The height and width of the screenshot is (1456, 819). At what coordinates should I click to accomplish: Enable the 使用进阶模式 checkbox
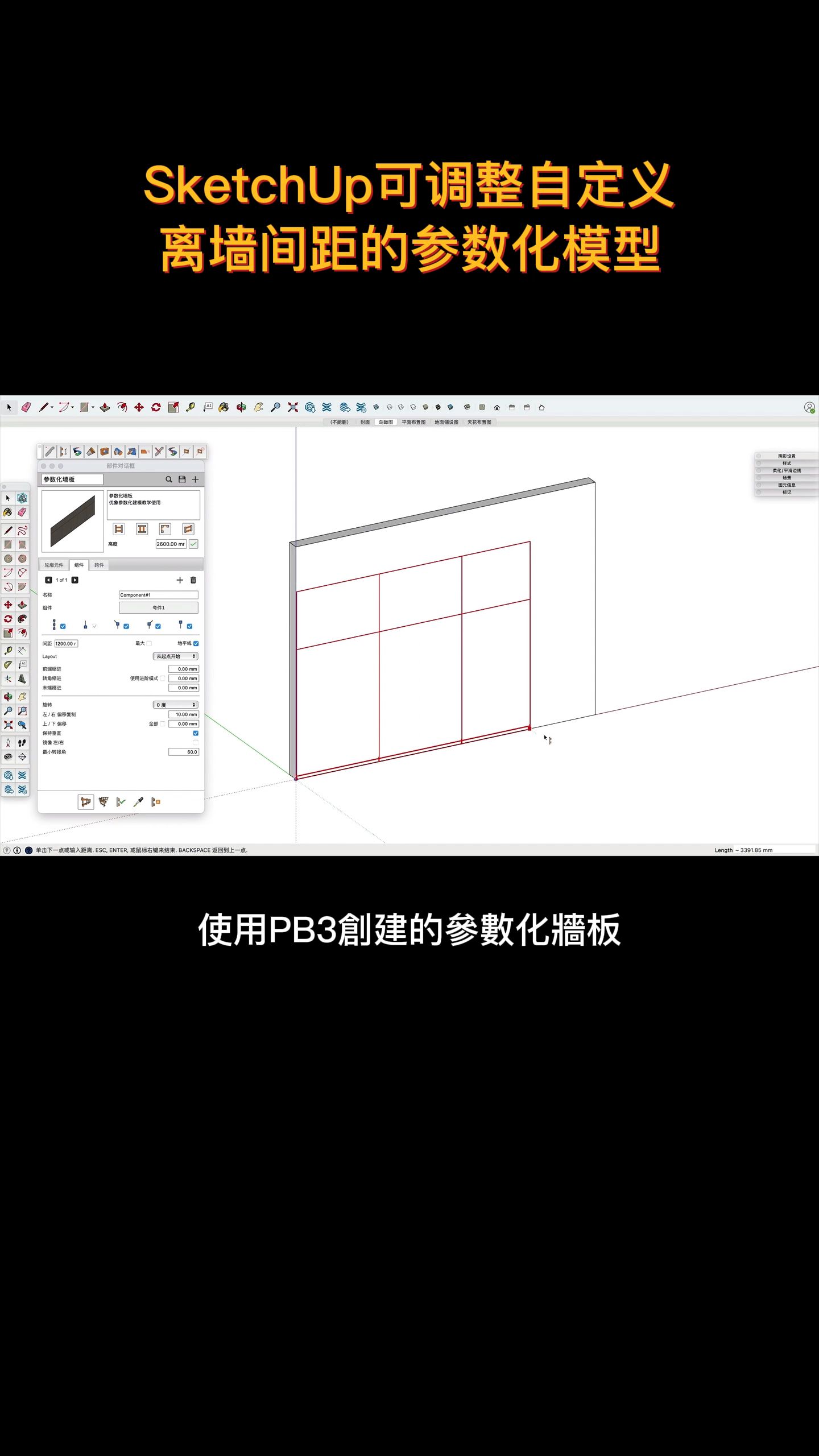163,678
